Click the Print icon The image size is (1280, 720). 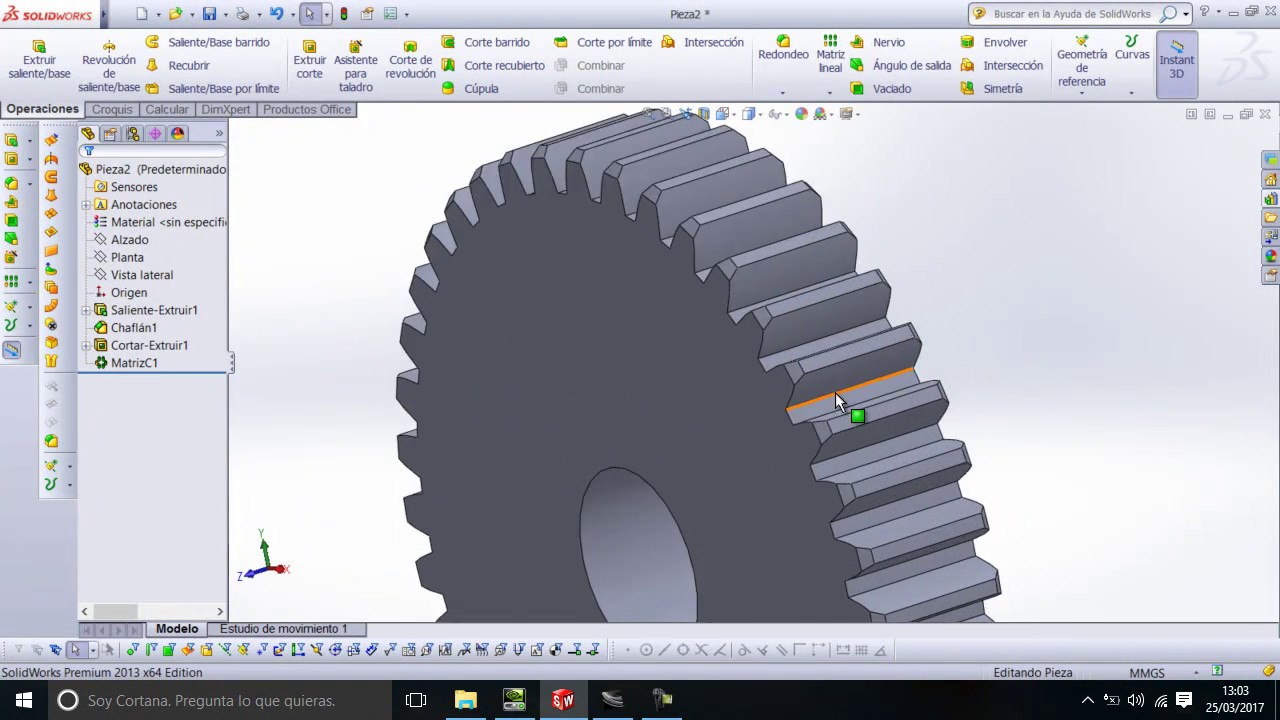coord(242,14)
